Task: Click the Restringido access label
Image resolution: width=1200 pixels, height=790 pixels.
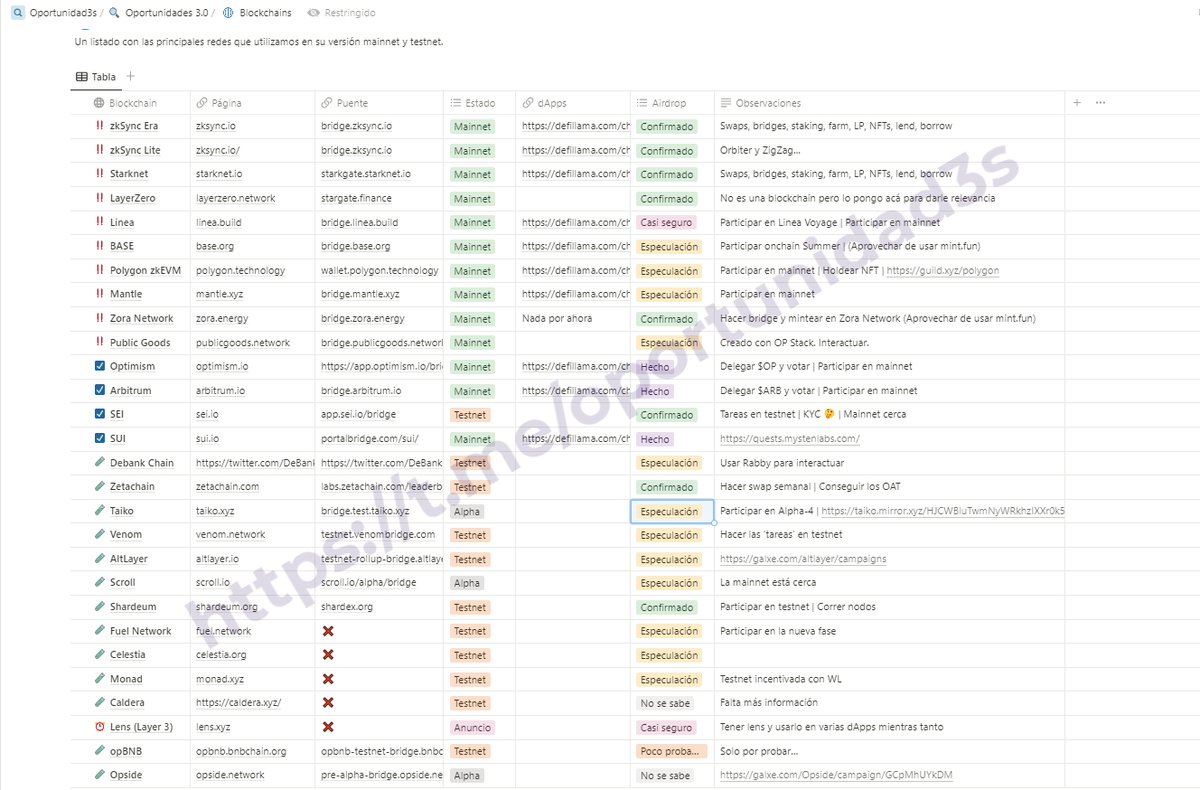Action: coord(350,13)
